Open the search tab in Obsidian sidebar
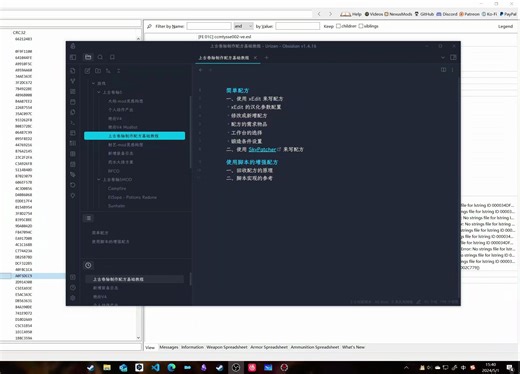The width and height of the screenshot is (520, 374). click(100, 57)
